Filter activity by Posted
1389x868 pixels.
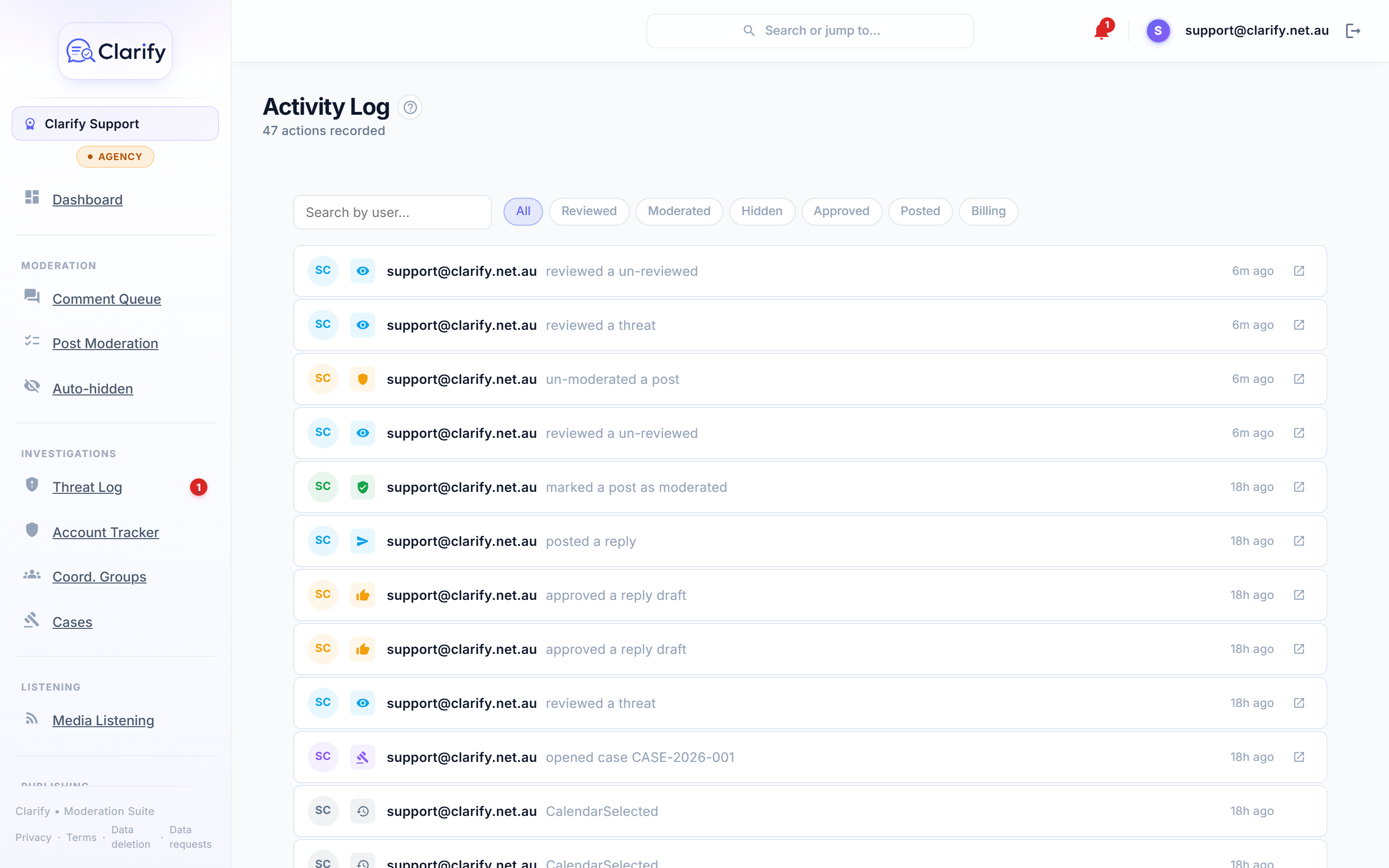[920, 211]
